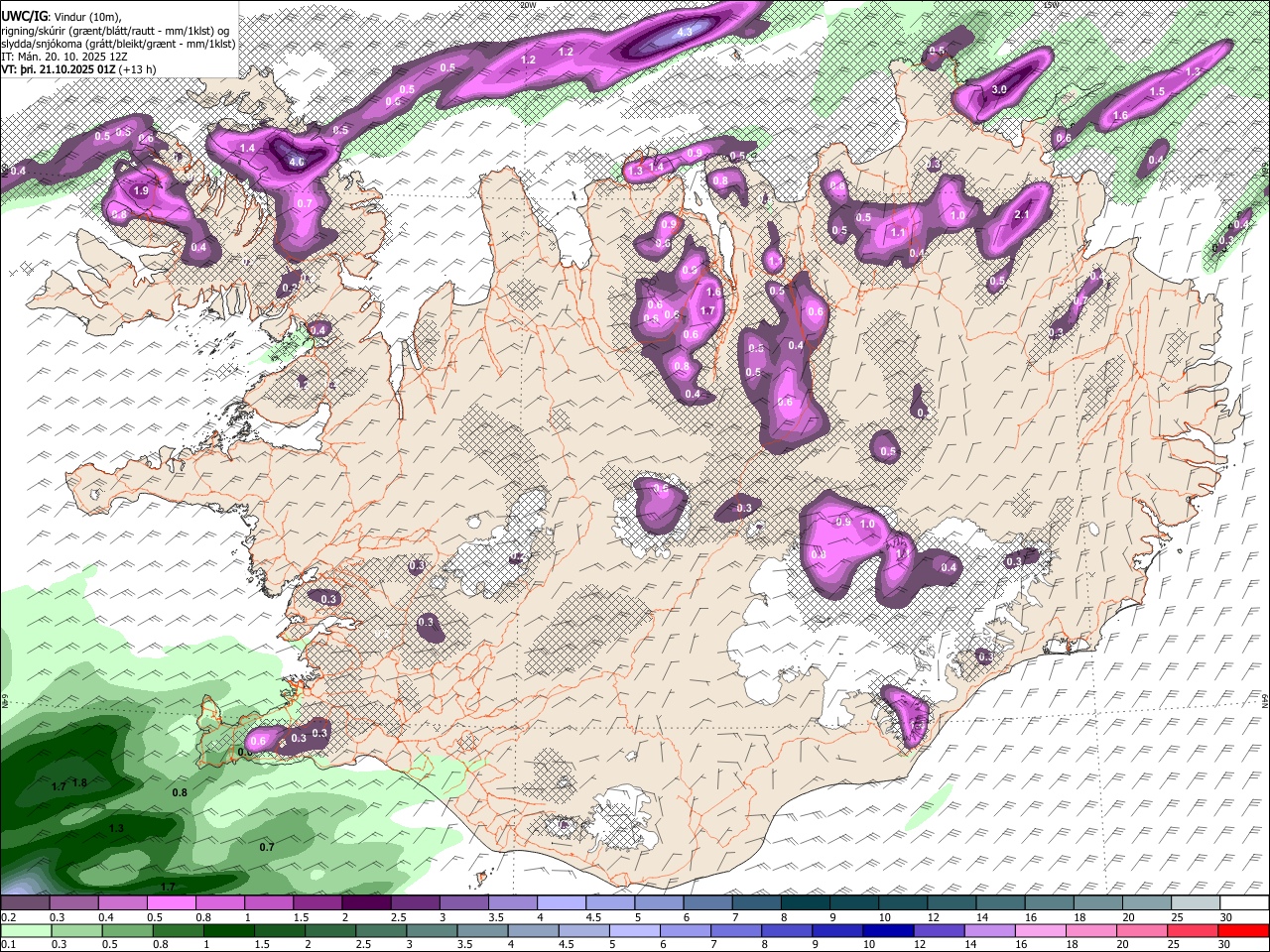The image size is (1270, 952).
Task: Click the 'rigning/skúrir' legend description line
Action: (116, 31)
